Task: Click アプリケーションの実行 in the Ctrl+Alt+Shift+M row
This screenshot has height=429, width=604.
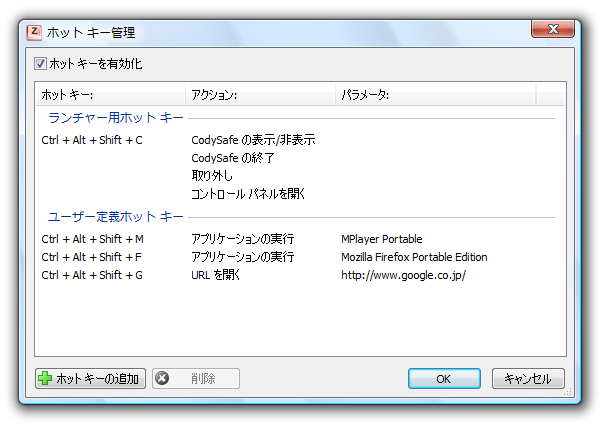Action: [x=243, y=239]
